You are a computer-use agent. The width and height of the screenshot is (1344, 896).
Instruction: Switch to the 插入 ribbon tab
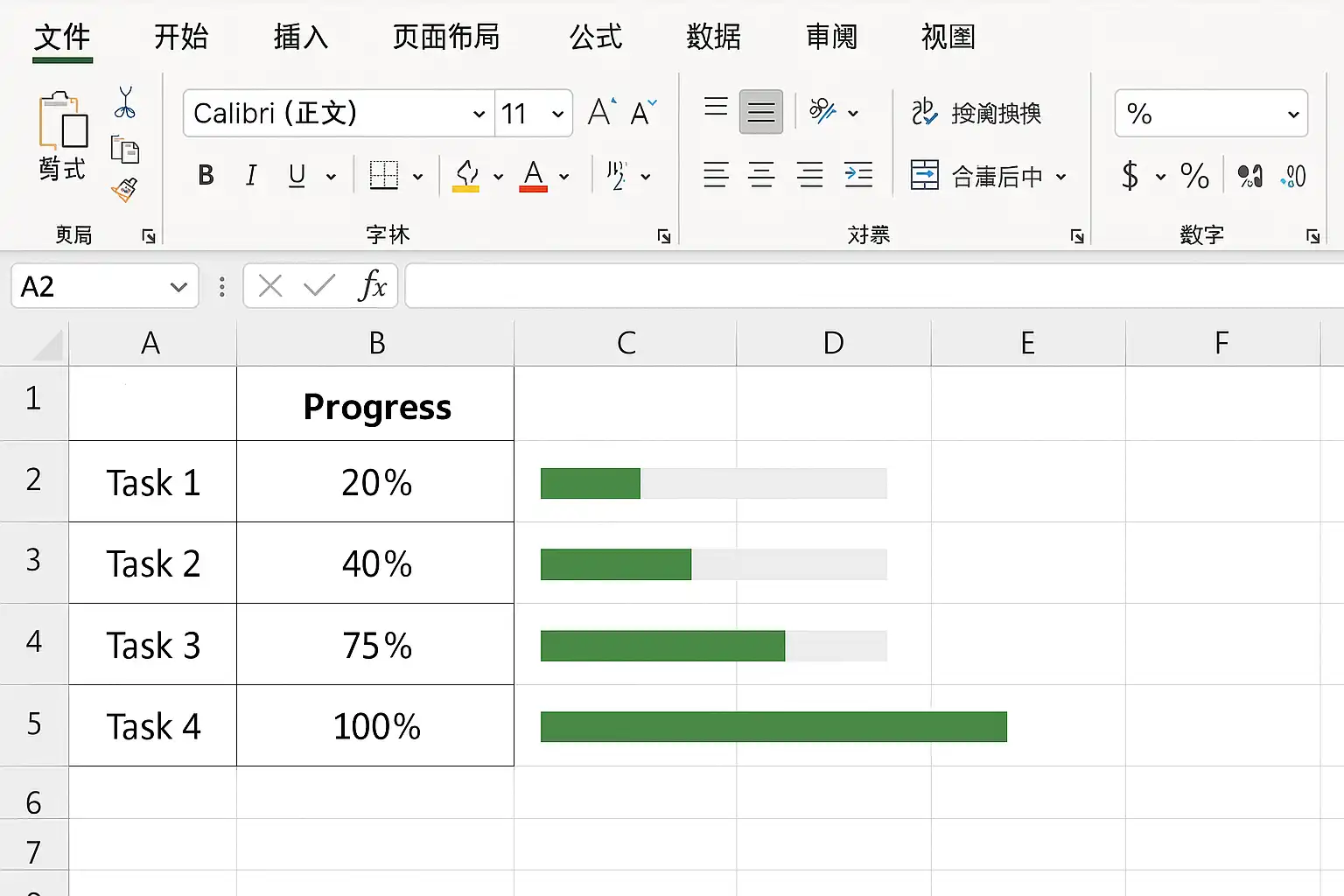click(x=301, y=37)
